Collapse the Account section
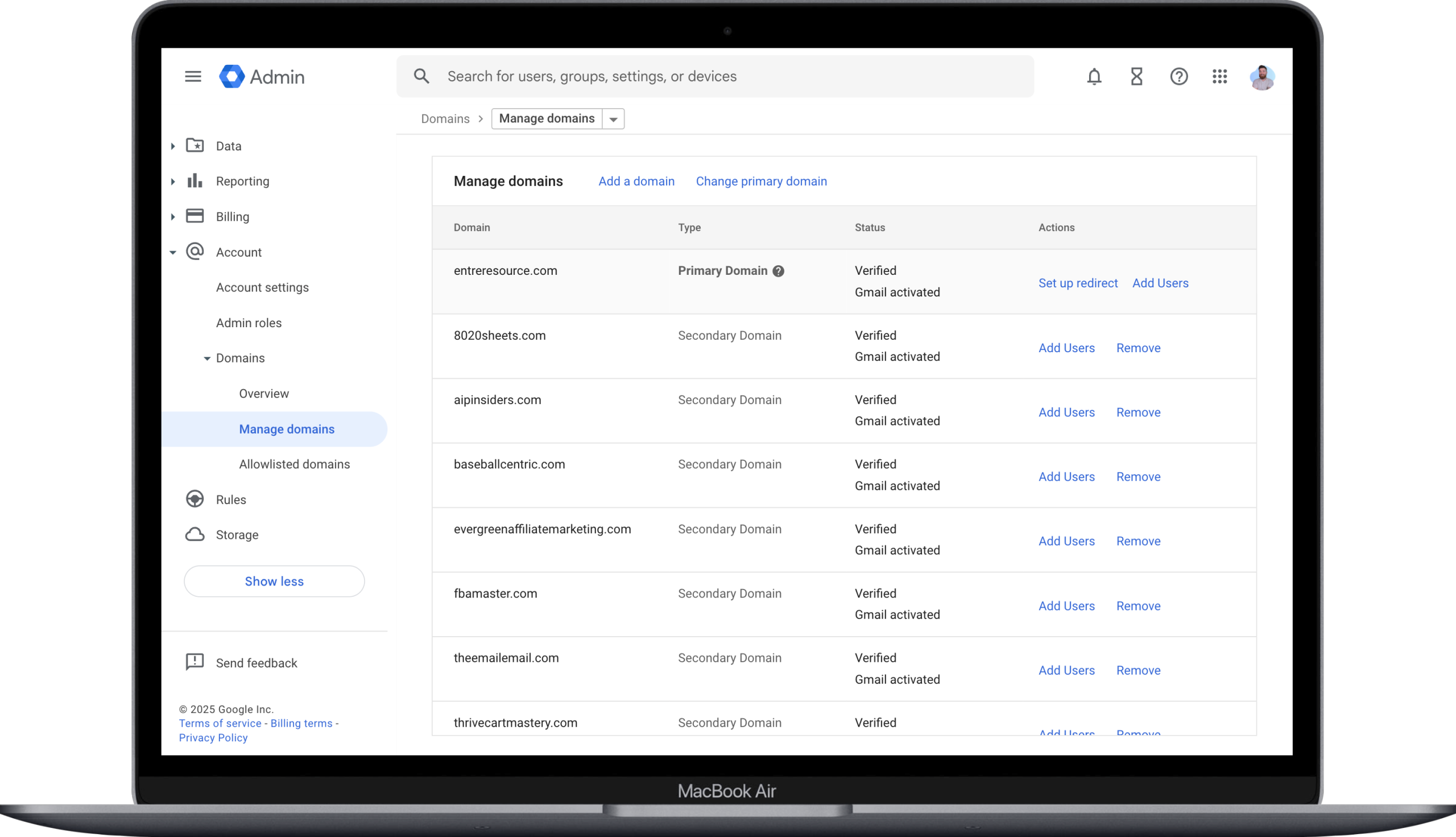This screenshot has width=1456, height=837. pyautogui.click(x=173, y=252)
